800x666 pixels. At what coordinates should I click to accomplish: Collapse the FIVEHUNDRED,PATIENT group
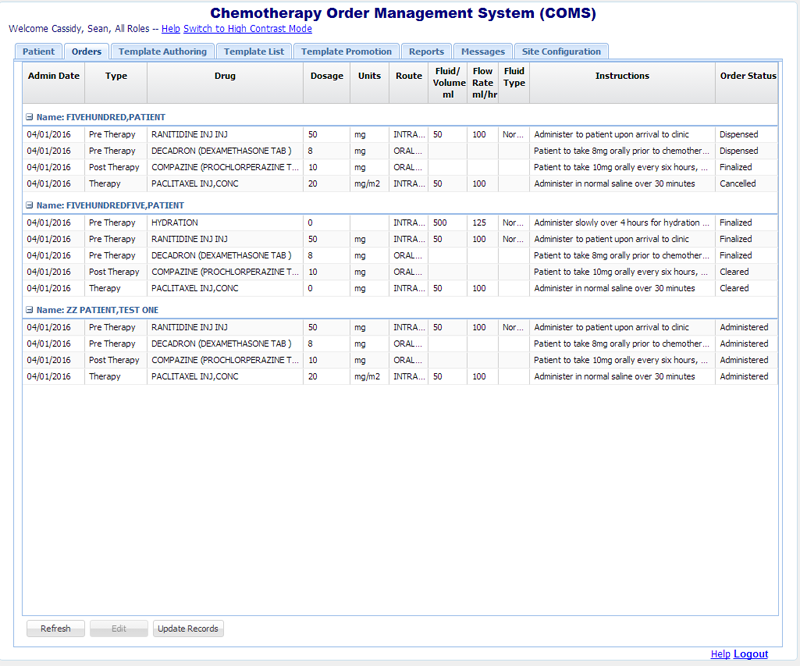pos(30,117)
